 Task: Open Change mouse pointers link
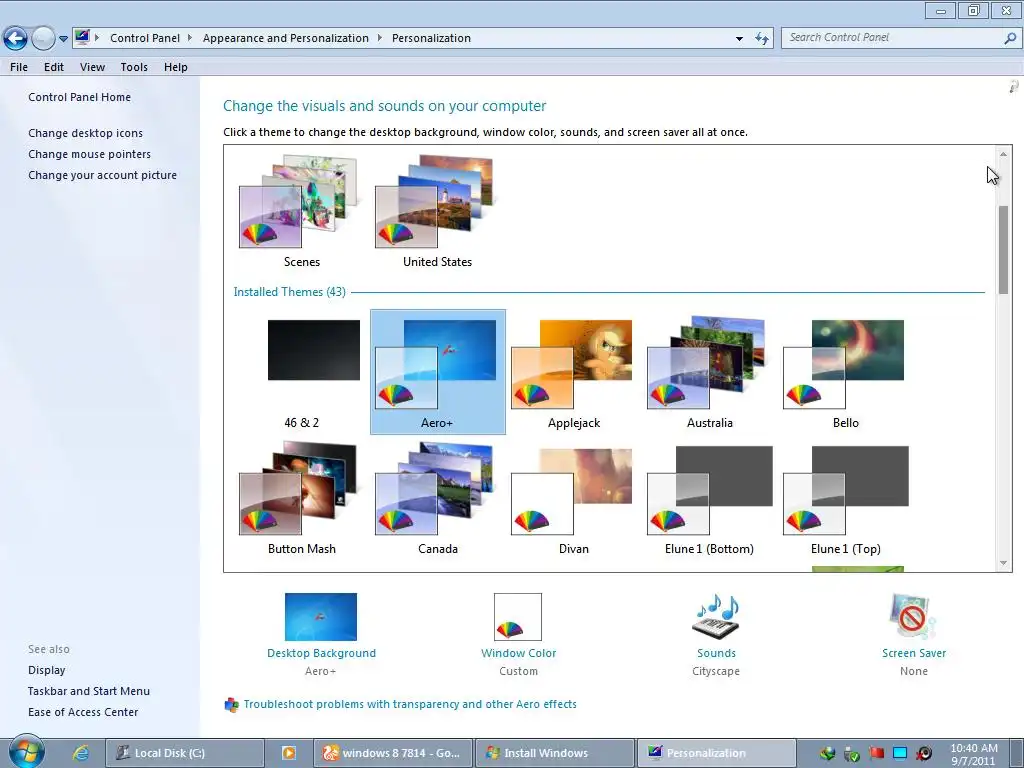point(89,153)
